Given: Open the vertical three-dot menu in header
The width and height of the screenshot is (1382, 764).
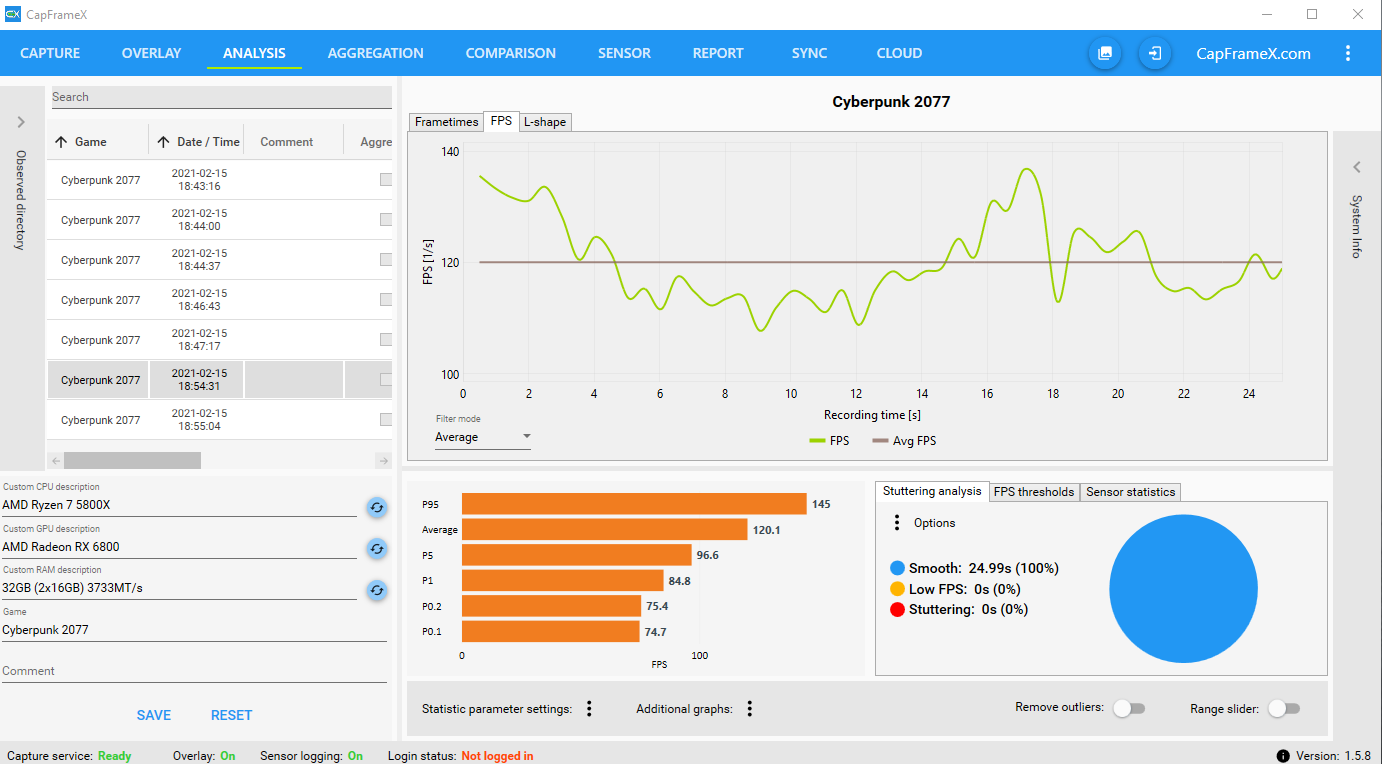Looking at the screenshot, I should (1348, 53).
